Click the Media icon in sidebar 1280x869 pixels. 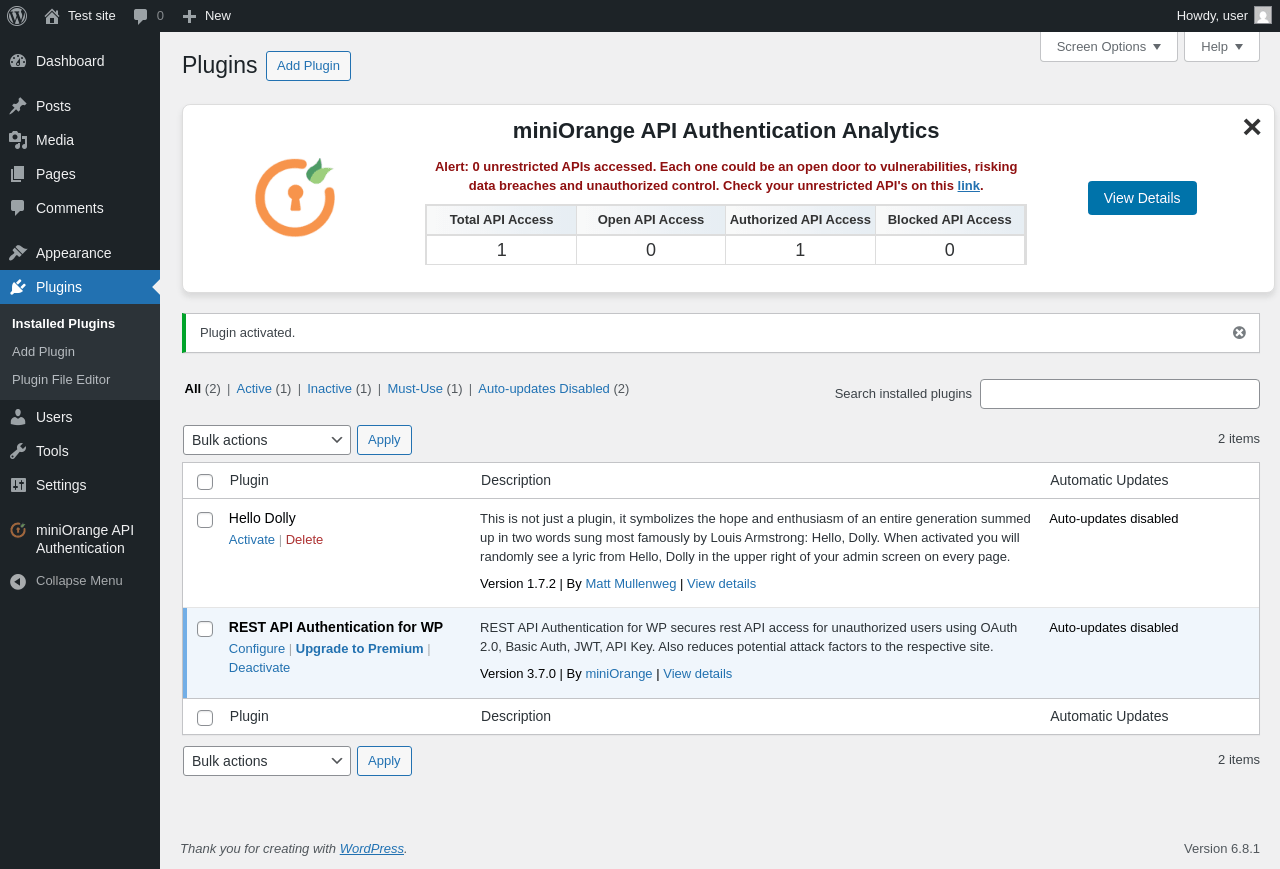click(18, 140)
